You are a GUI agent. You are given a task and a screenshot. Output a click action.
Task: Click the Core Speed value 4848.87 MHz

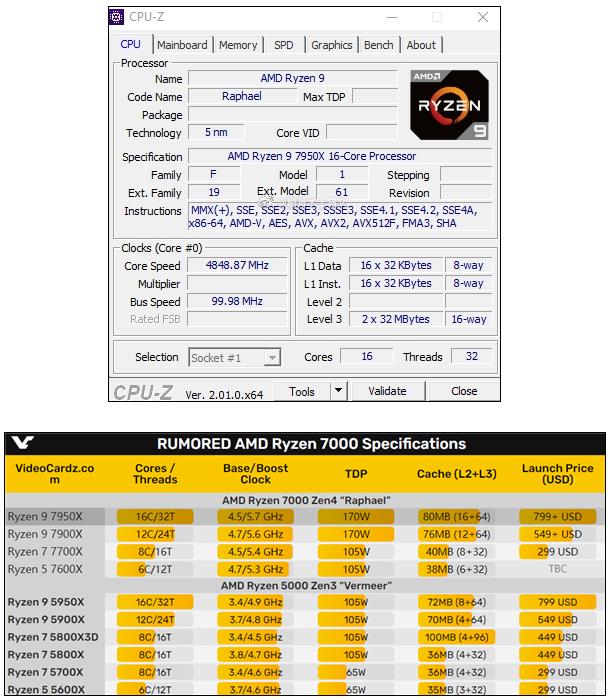pyautogui.click(x=237, y=265)
